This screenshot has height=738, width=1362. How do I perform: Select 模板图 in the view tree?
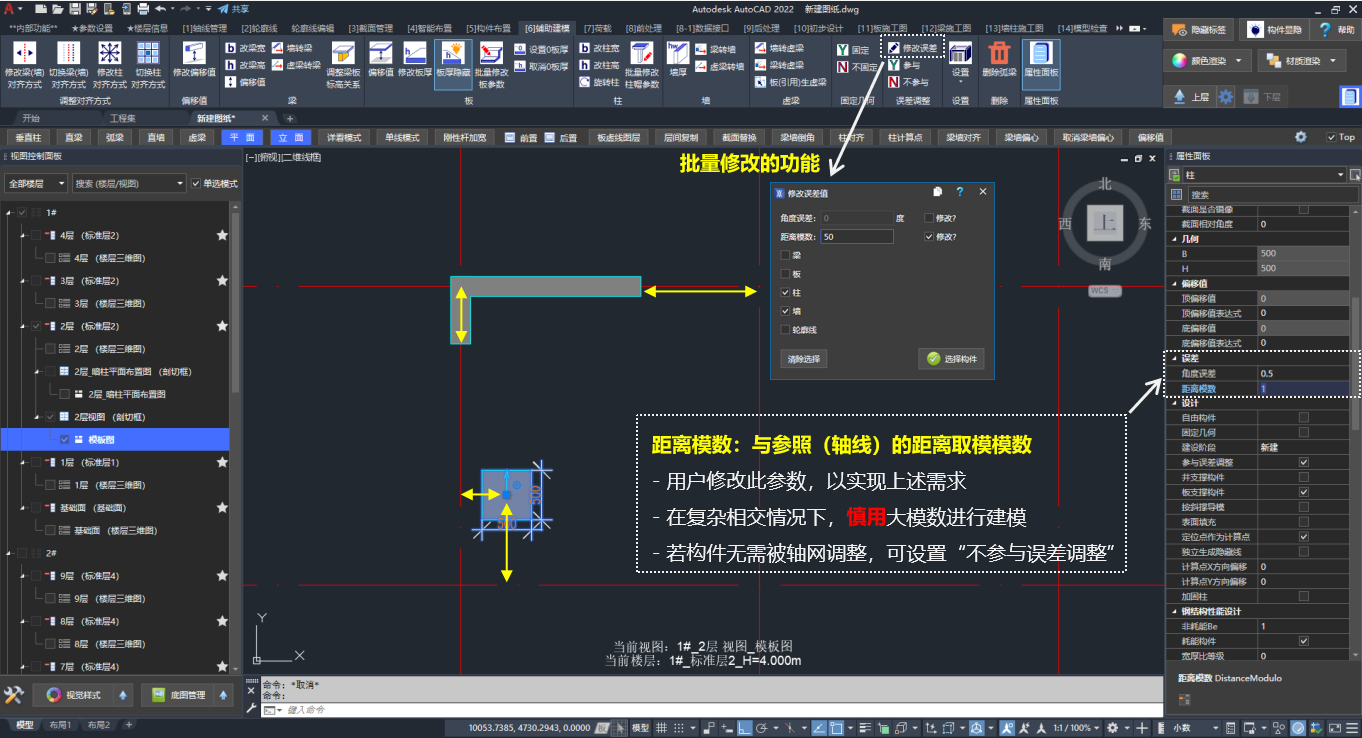(x=102, y=439)
